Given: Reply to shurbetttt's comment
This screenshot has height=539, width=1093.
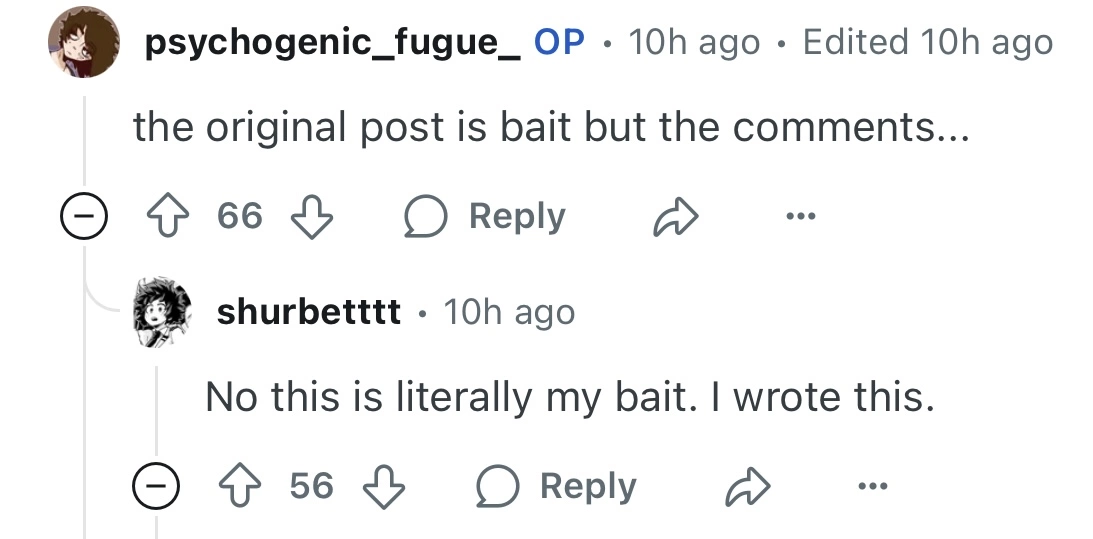Looking at the screenshot, I should pos(555,487).
